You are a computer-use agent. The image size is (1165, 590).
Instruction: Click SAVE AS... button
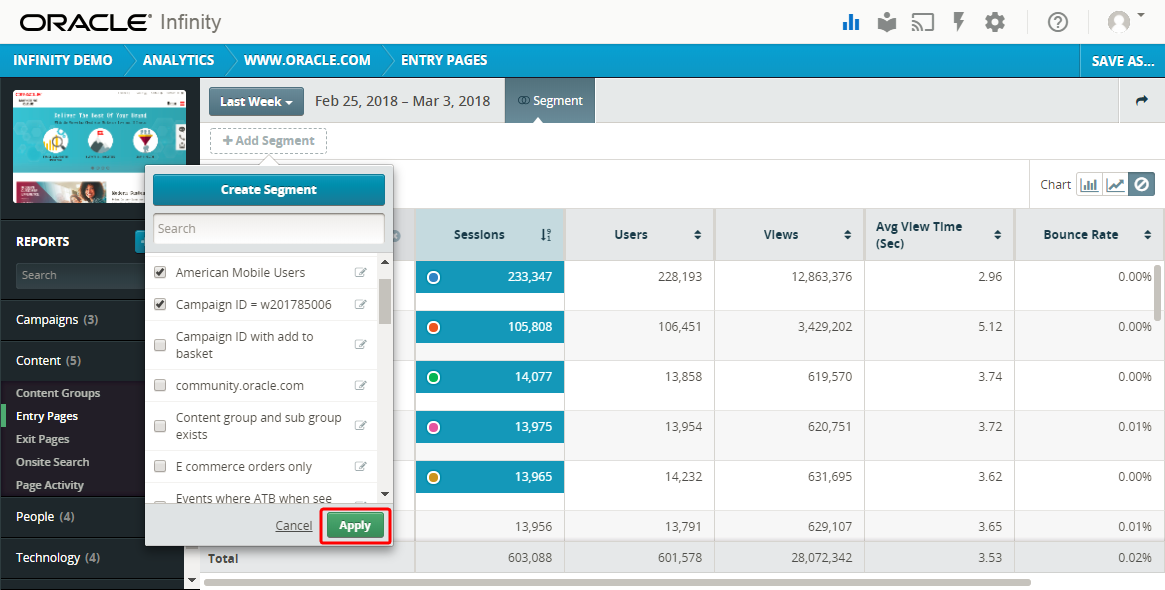coord(1122,61)
